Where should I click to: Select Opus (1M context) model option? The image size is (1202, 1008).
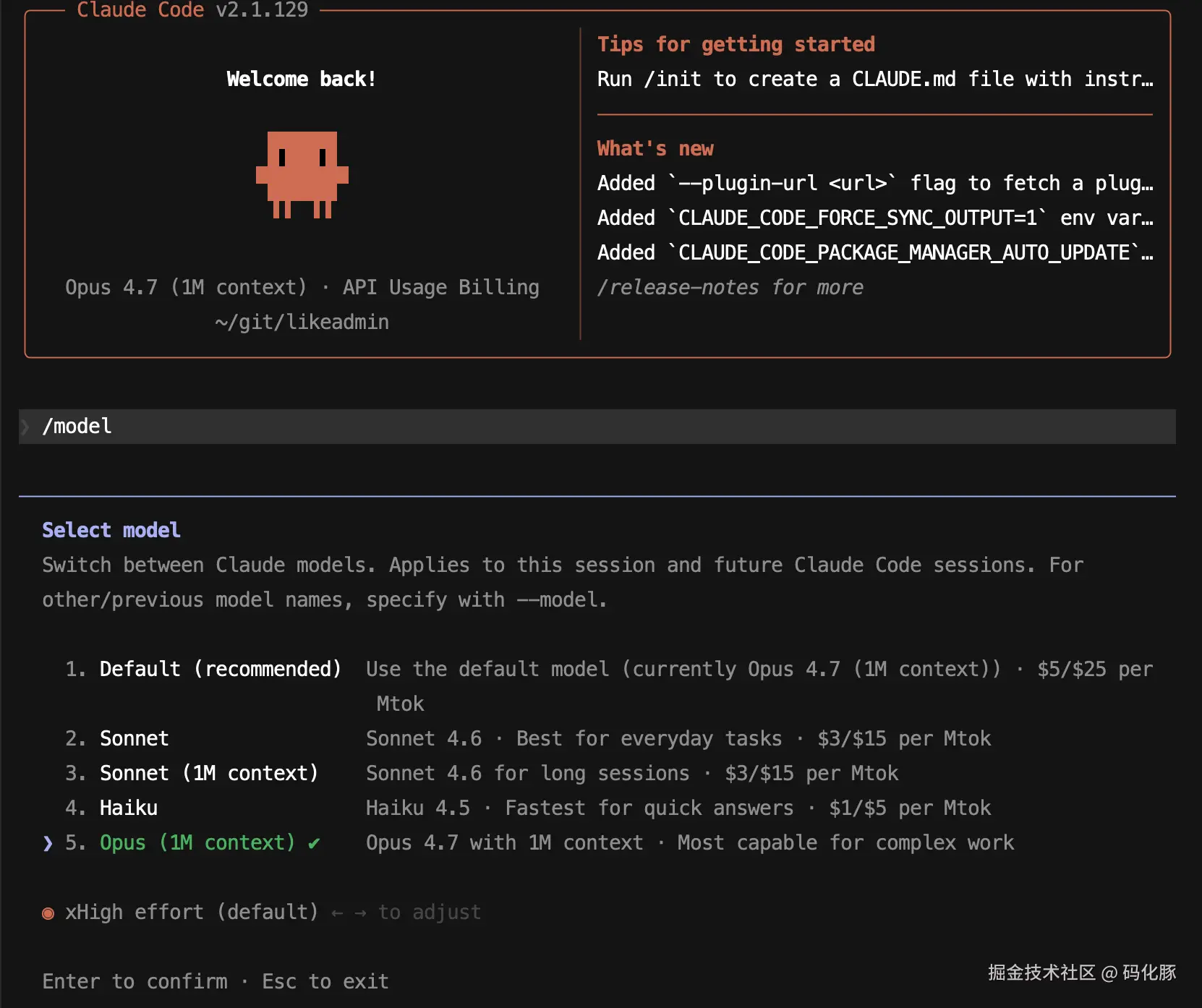point(197,842)
